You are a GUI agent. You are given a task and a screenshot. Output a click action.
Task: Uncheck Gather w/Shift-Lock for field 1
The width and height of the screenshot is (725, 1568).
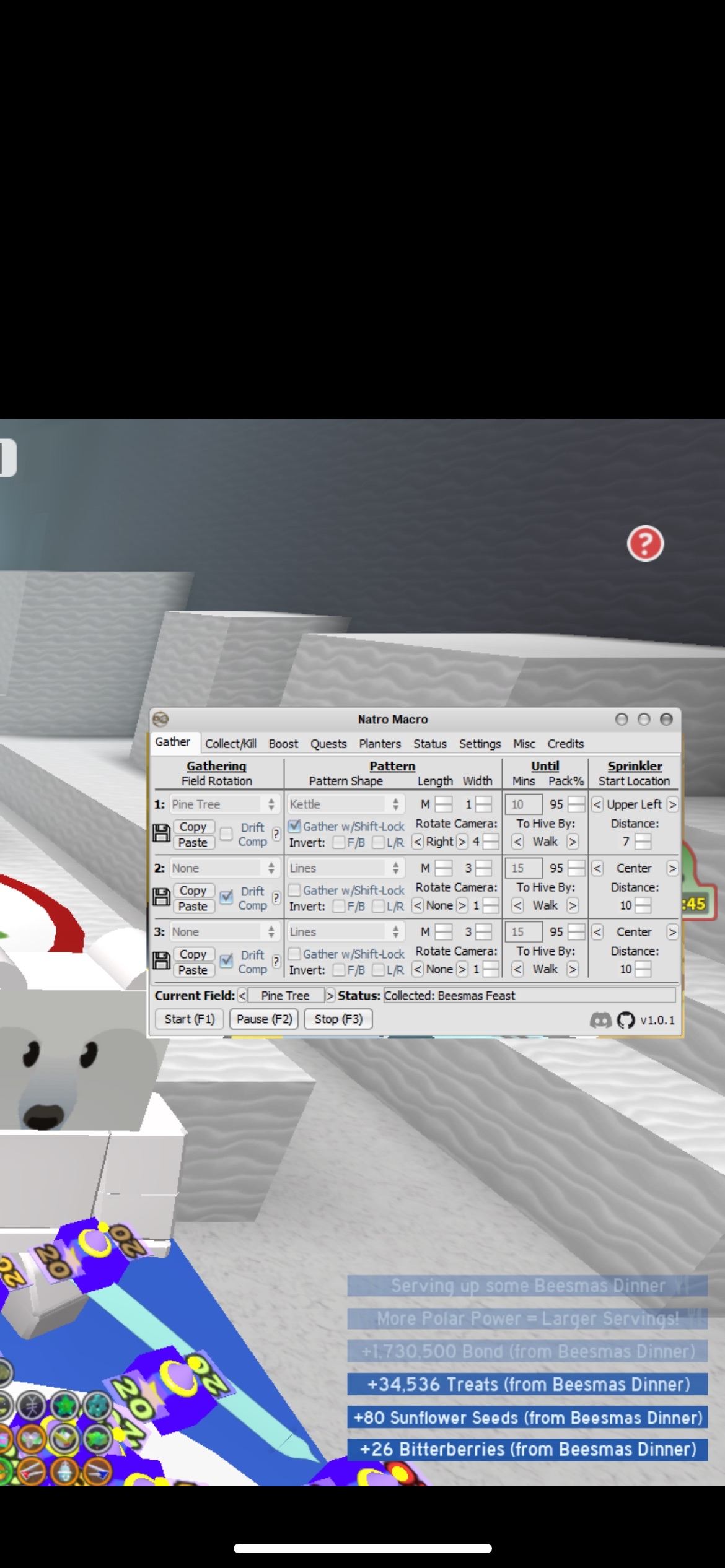(x=295, y=826)
